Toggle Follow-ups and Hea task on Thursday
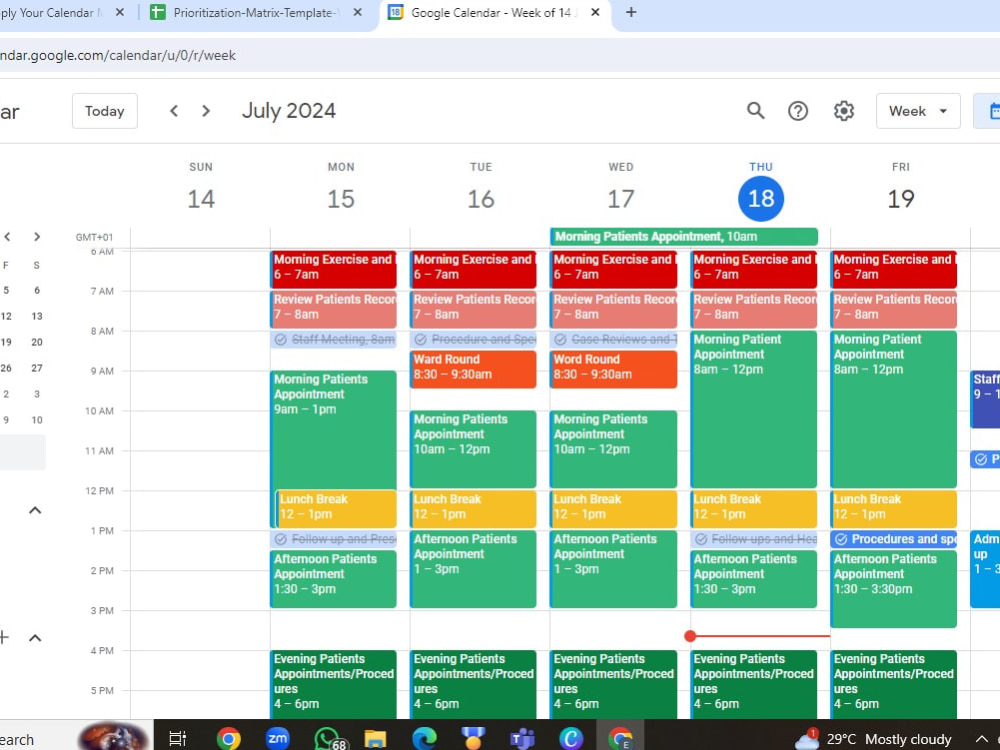Viewport: 1000px width, 750px height. [x=701, y=539]
